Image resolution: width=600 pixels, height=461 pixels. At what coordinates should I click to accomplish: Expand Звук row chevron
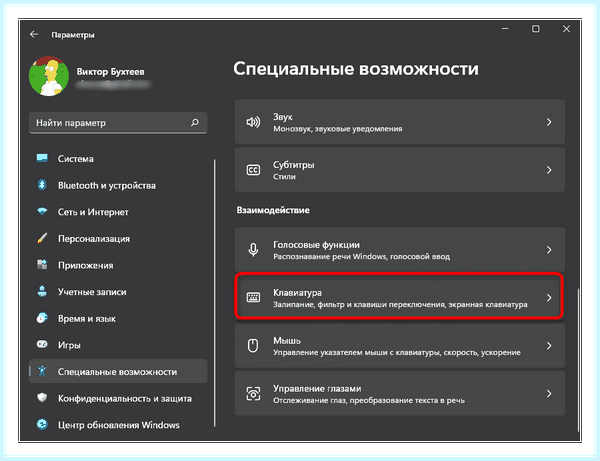tap(549, 122)
